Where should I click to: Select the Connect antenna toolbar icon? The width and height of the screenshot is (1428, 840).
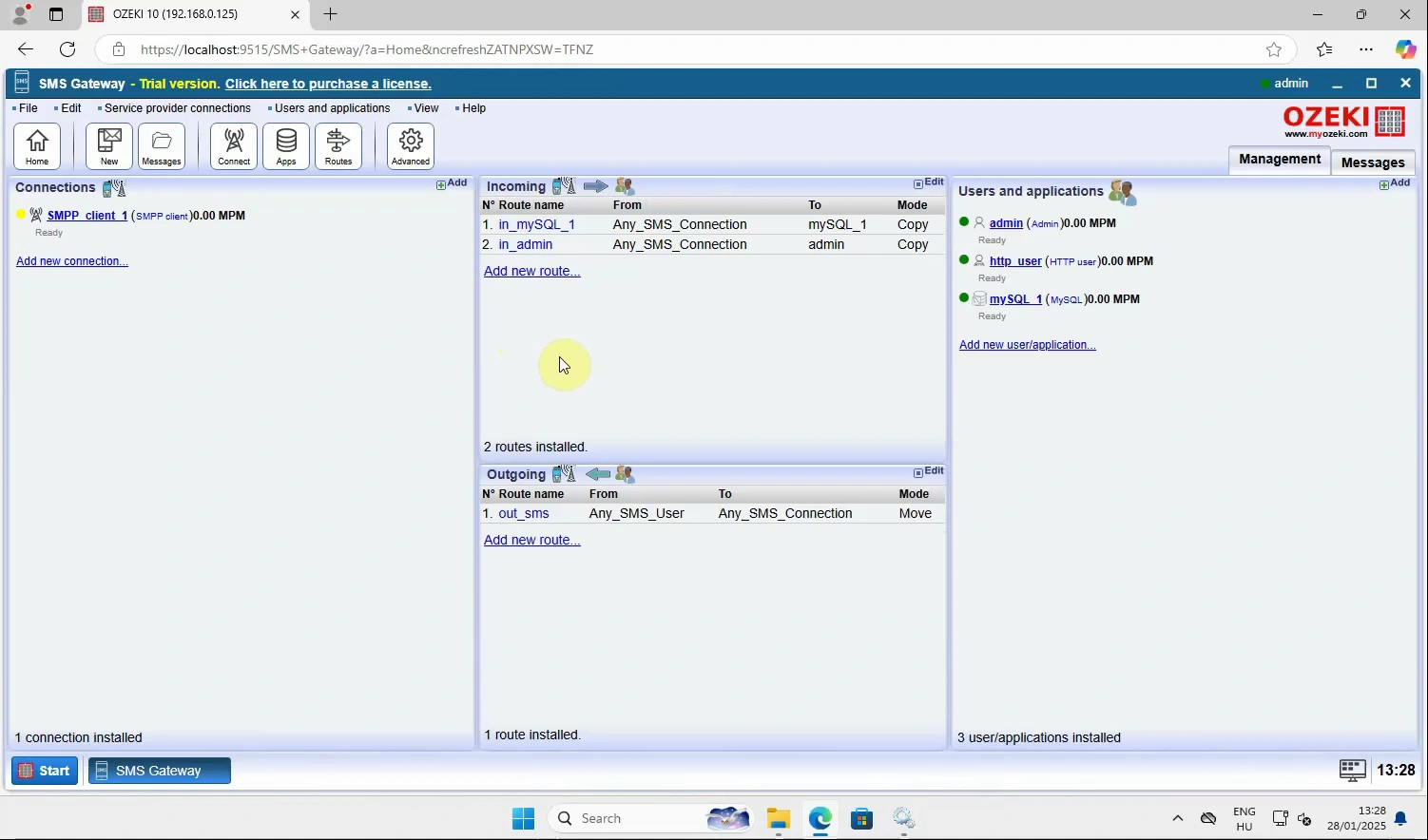[x=234, y=146]
